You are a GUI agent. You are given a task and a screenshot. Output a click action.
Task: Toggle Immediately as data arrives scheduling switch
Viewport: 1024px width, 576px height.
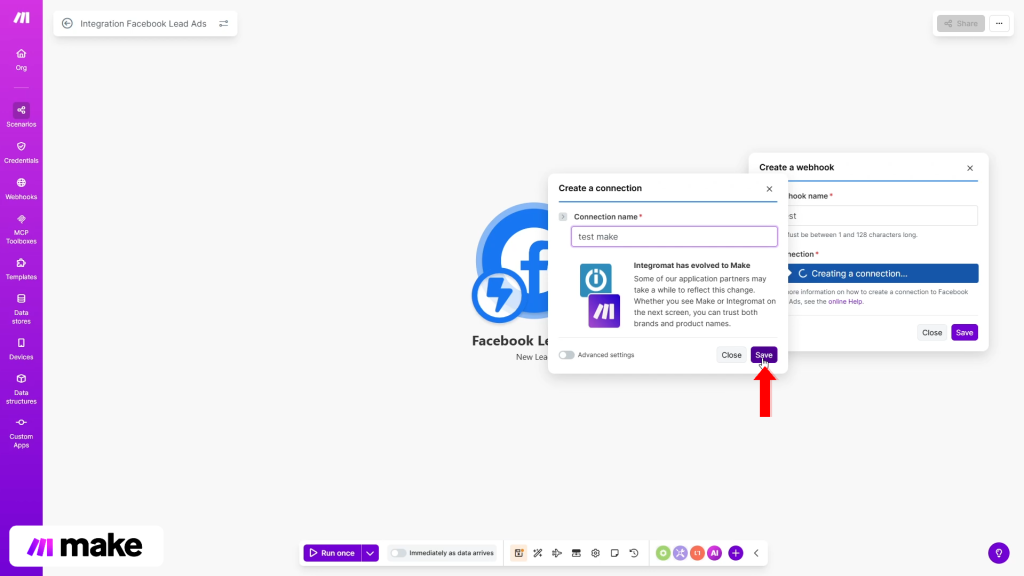pos(398,553)
